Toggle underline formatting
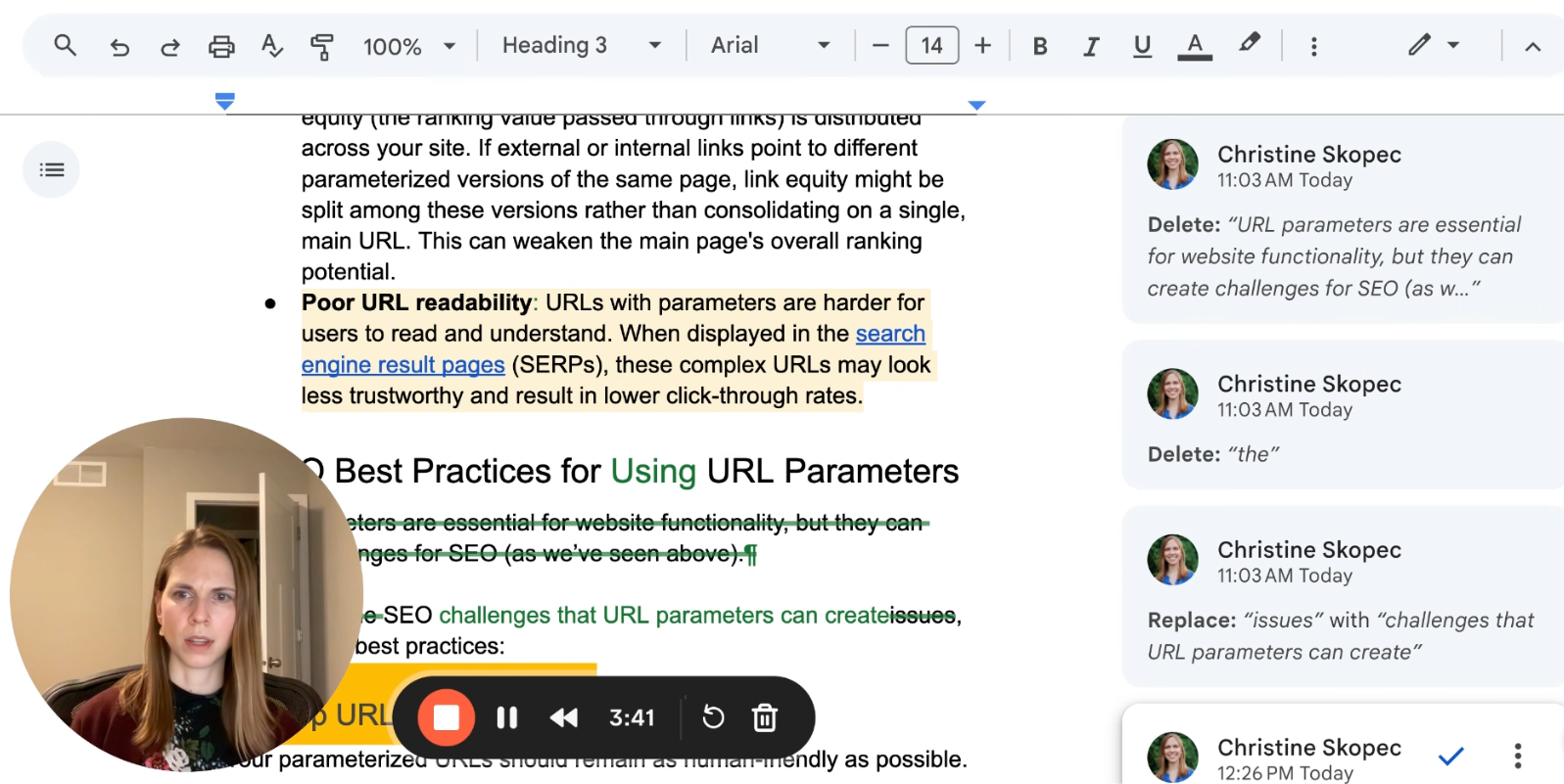Screen dimensions: 1564x784 1142,46
